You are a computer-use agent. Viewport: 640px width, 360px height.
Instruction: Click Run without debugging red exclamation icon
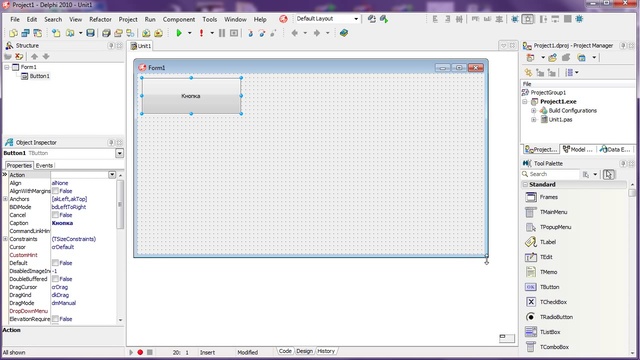201,33
